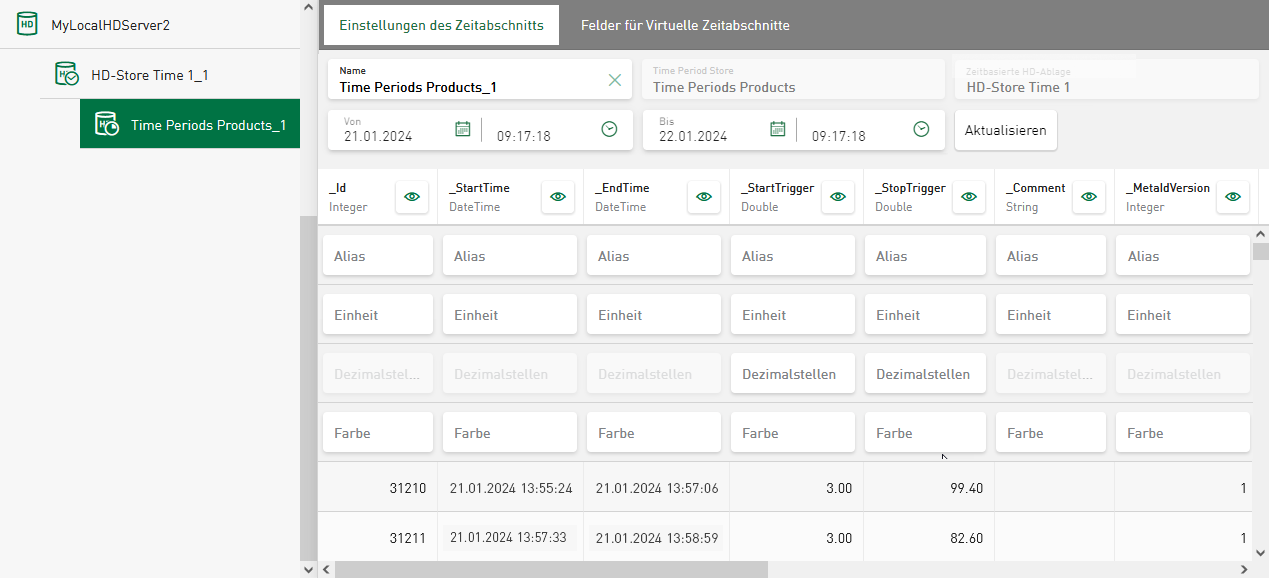Viewport: 1269px width, 578px height.
Task: Select HD-Store Time 1_1 in tree
Action: point(149,75)
